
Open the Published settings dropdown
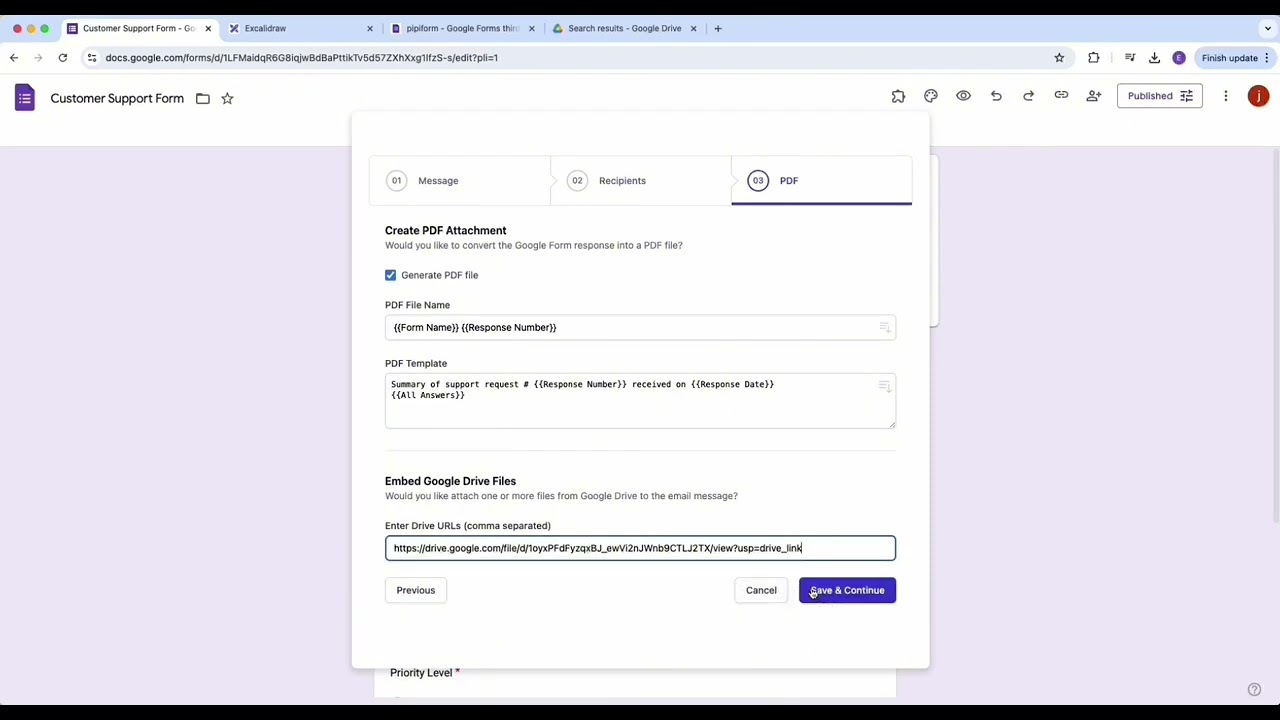(x=1159, y=96)
